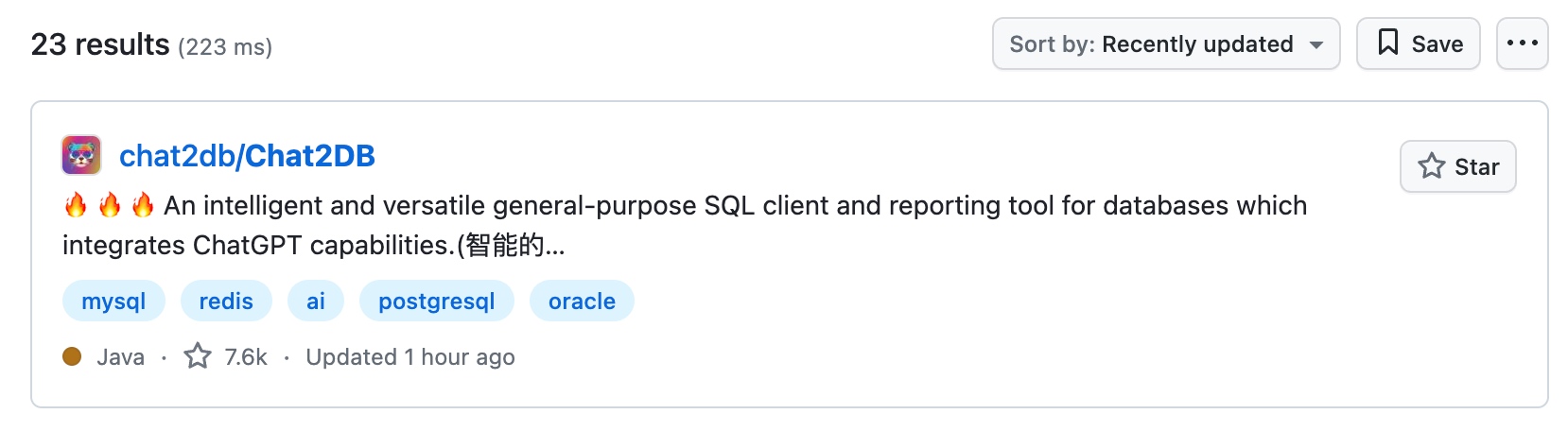This screenshot has height=431, width=1568.
Task: Select the redis topic tag
Action: pyautogui.click(x=226, y=301)
